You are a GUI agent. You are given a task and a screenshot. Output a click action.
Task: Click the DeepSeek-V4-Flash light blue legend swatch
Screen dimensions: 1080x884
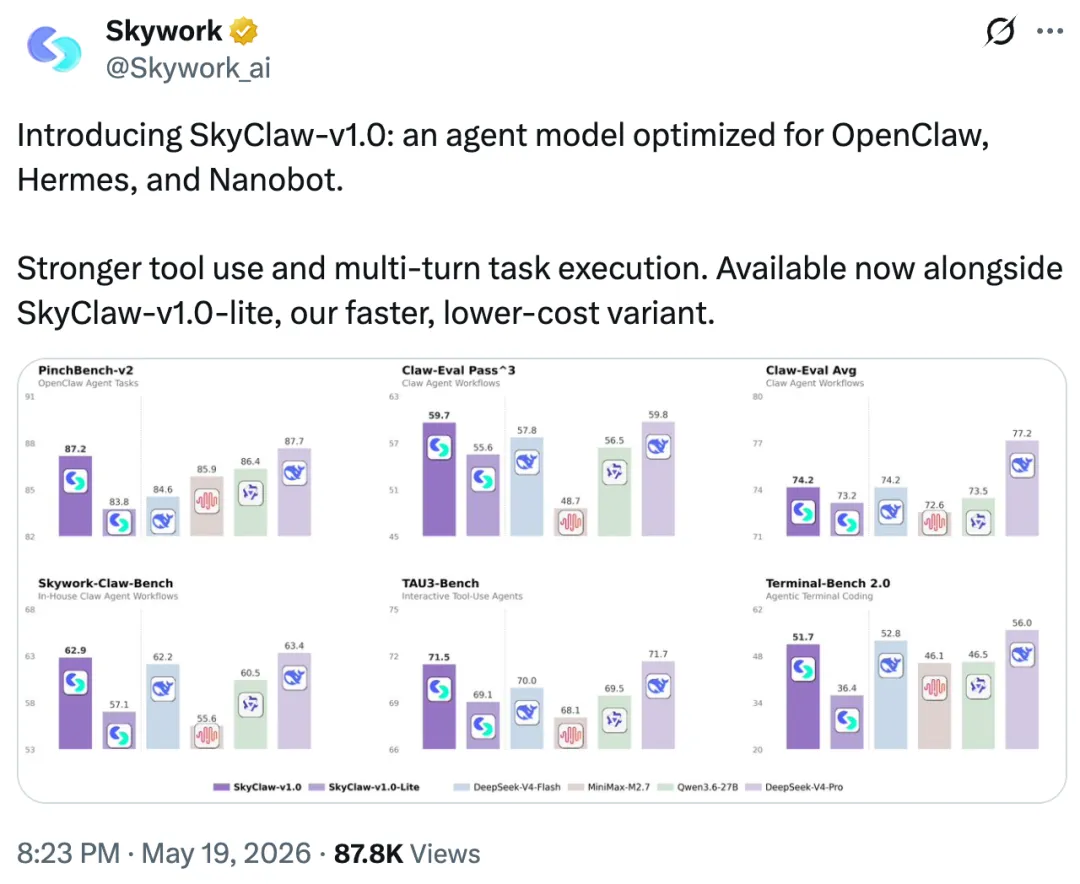pos(461,787)
